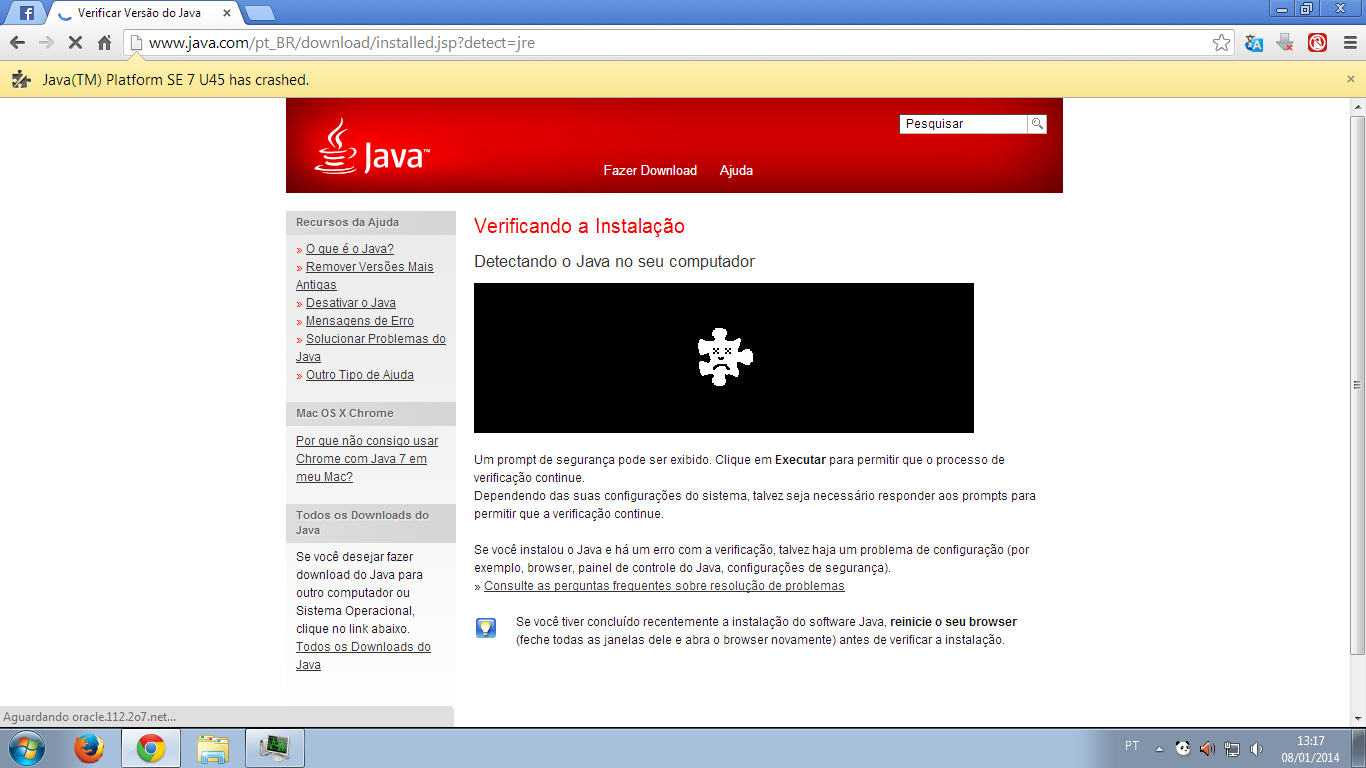This screenshot has width=1366, height=768.
Task: Click the speaker volume tray icon
Action: tap(1256, 748)
